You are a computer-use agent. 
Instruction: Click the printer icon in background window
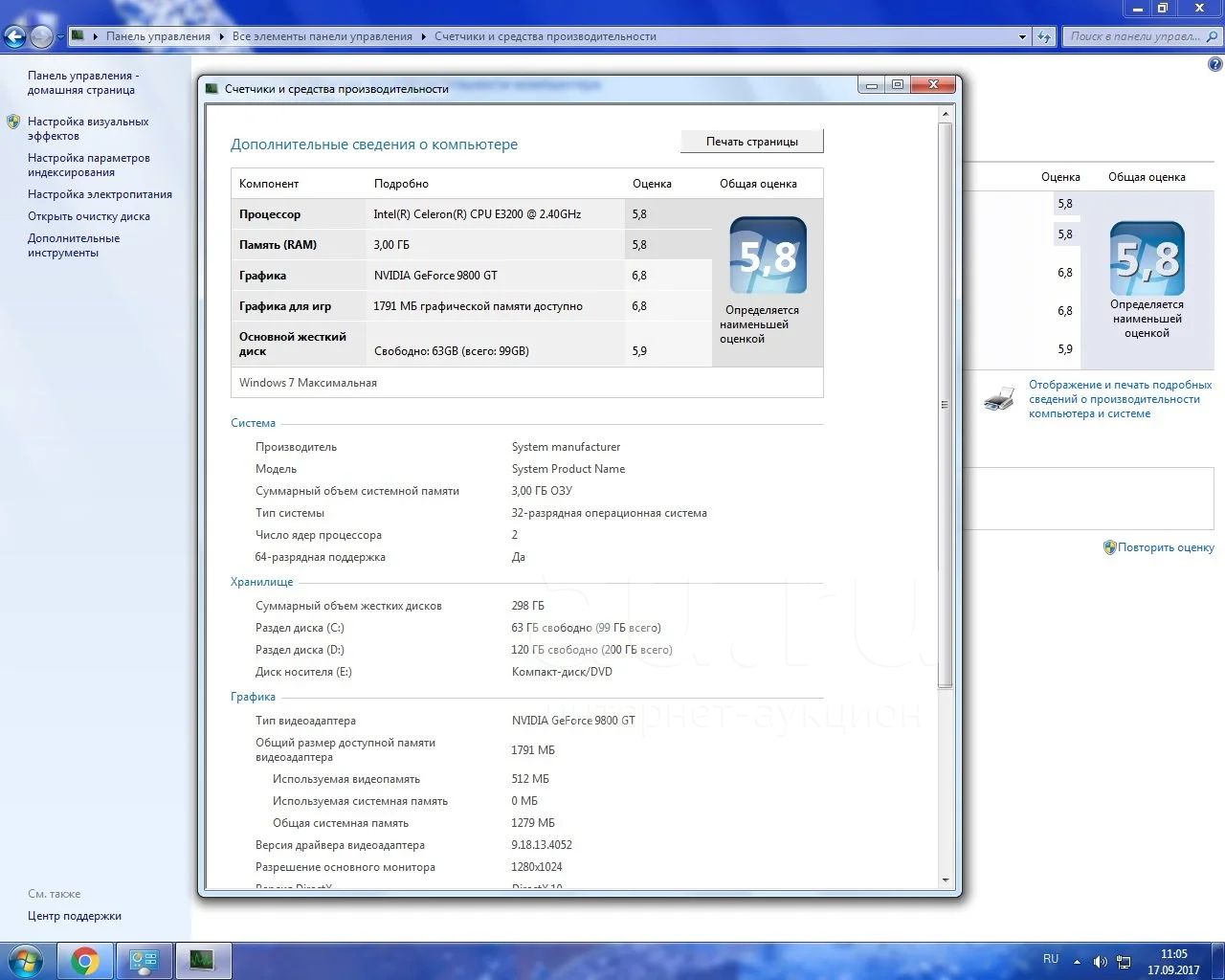999,399
